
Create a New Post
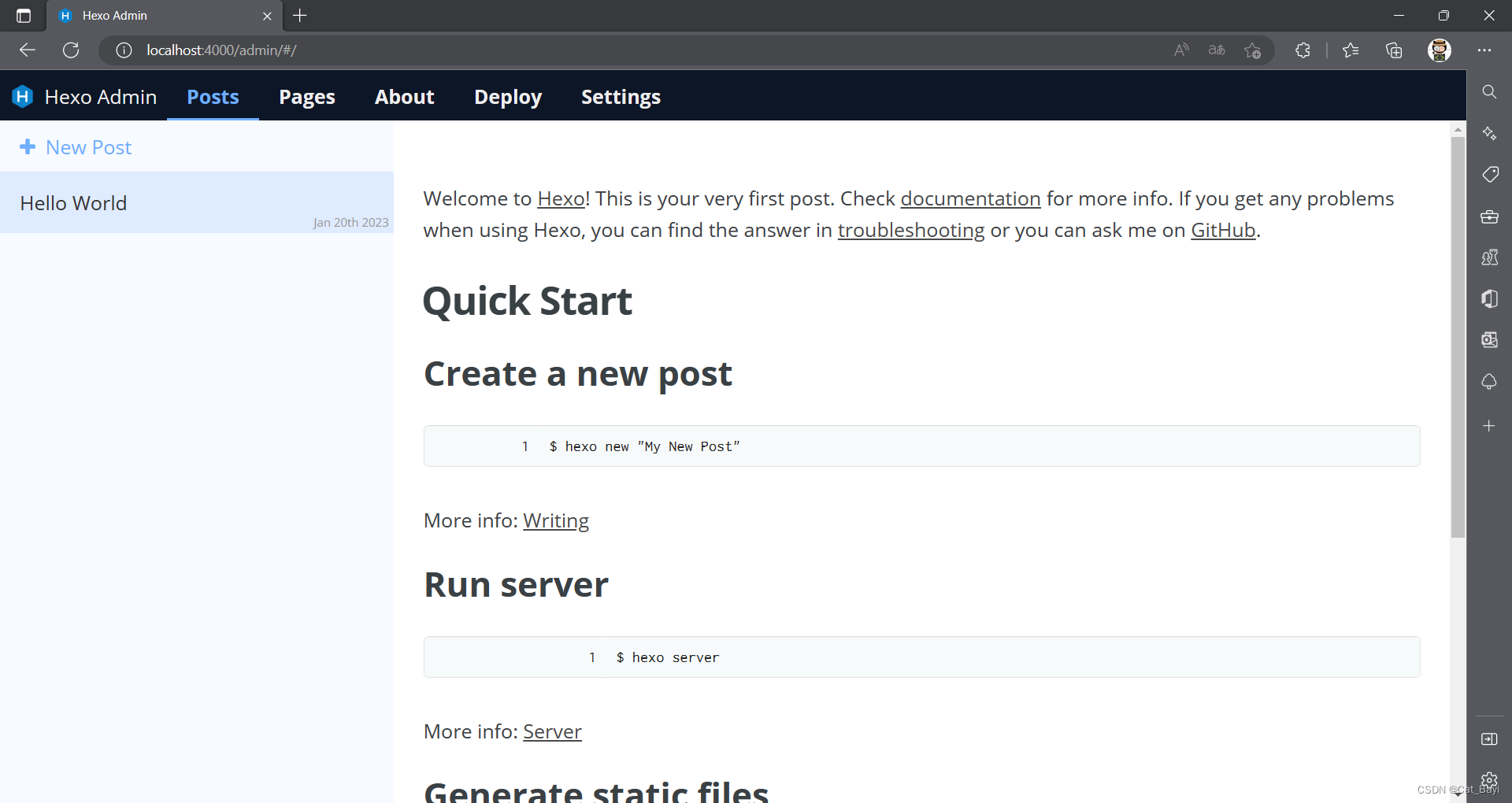(76, 147)
